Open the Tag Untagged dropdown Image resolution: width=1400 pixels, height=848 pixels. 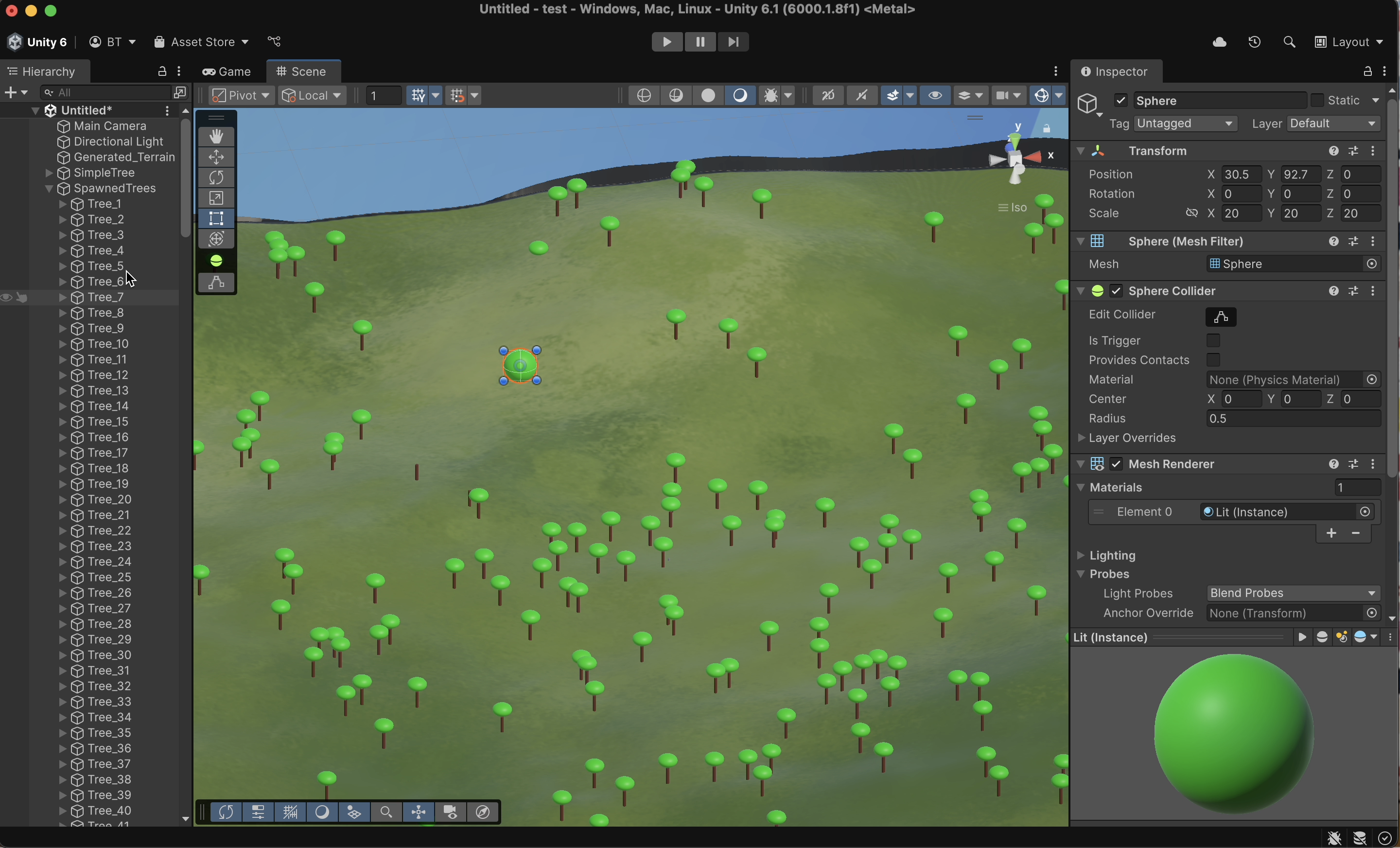point(1185,124)
